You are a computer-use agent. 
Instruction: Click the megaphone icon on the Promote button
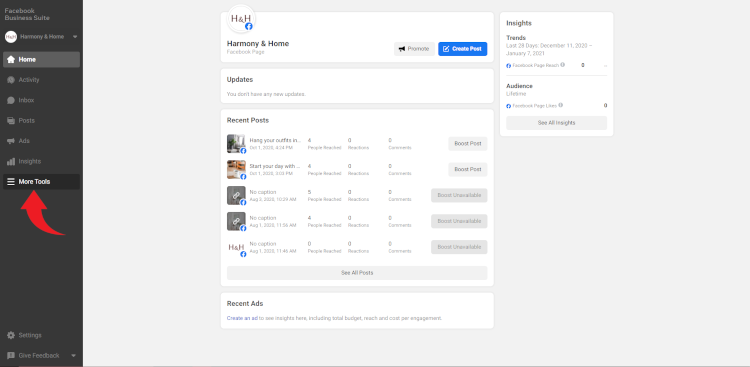(x=402, y=49)
